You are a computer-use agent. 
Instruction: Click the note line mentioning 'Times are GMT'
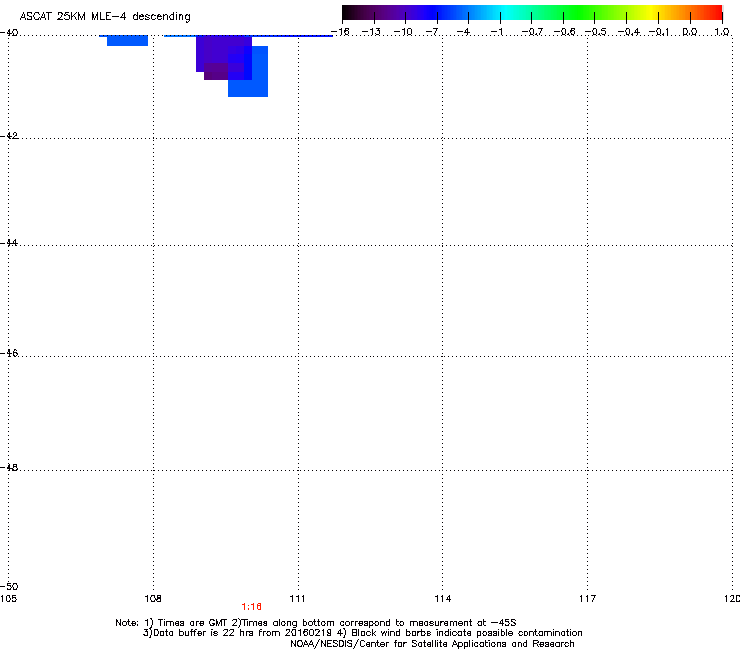tap(316, 623)
